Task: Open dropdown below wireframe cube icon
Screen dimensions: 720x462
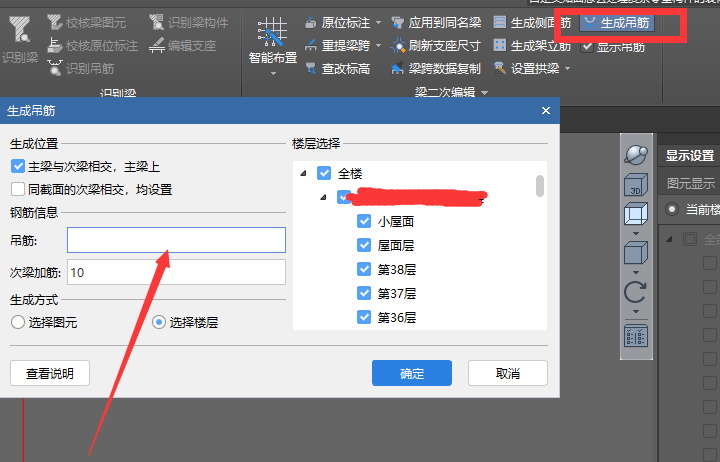Action: pos(636,233)
